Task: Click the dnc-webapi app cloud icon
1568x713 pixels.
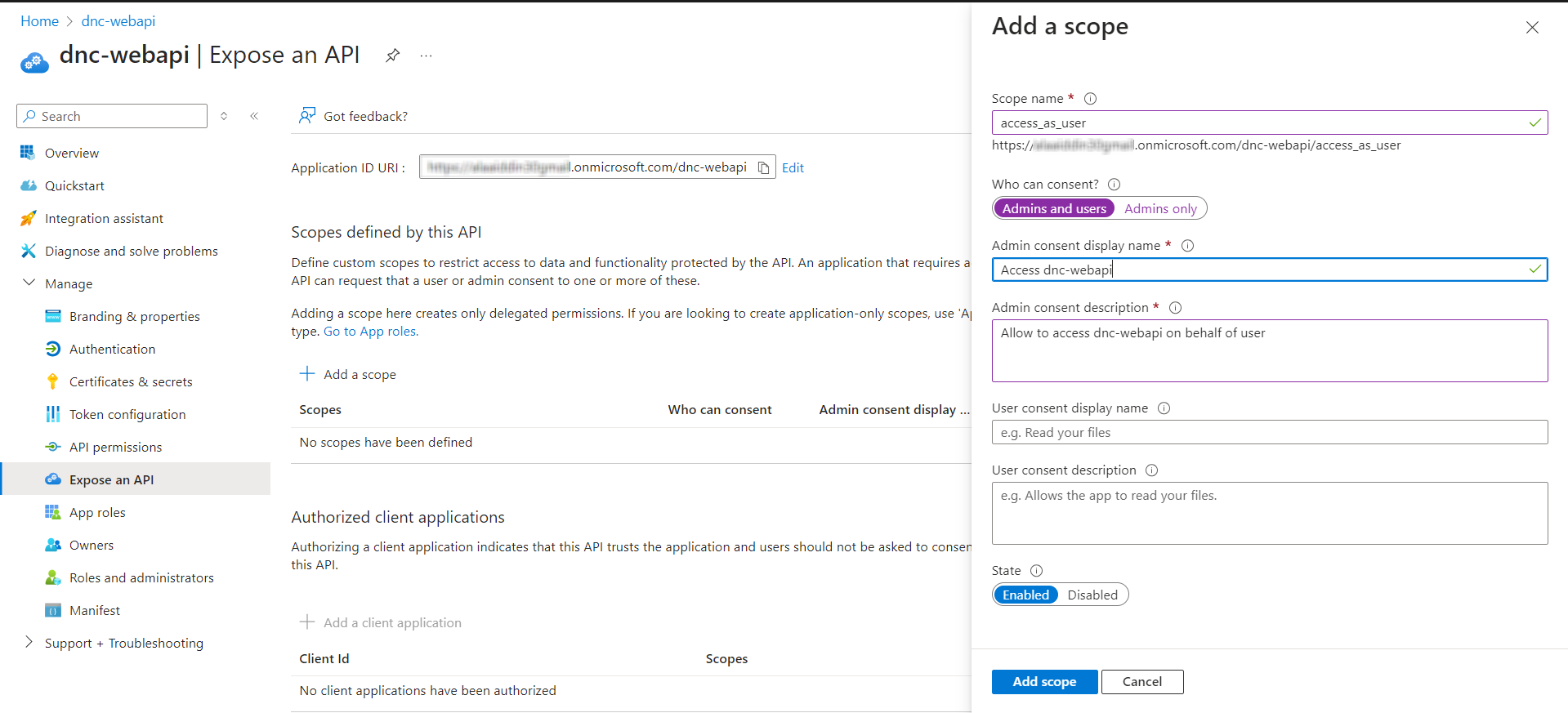Action: point(34,62)
